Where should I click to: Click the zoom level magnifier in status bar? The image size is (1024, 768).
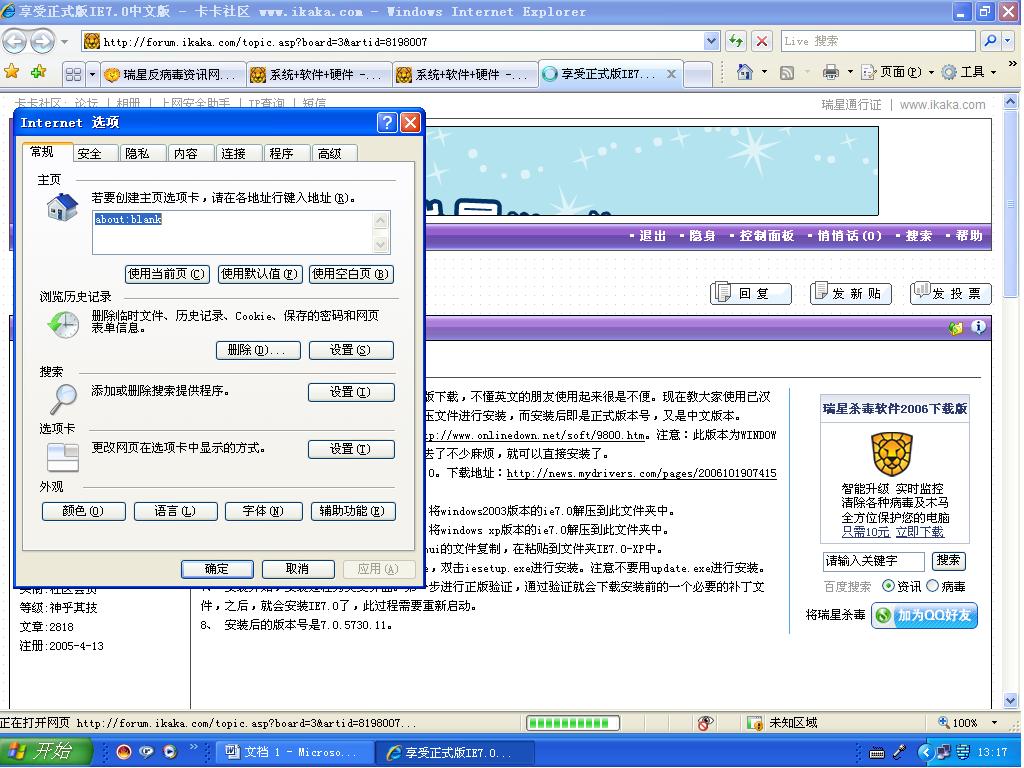943,722
